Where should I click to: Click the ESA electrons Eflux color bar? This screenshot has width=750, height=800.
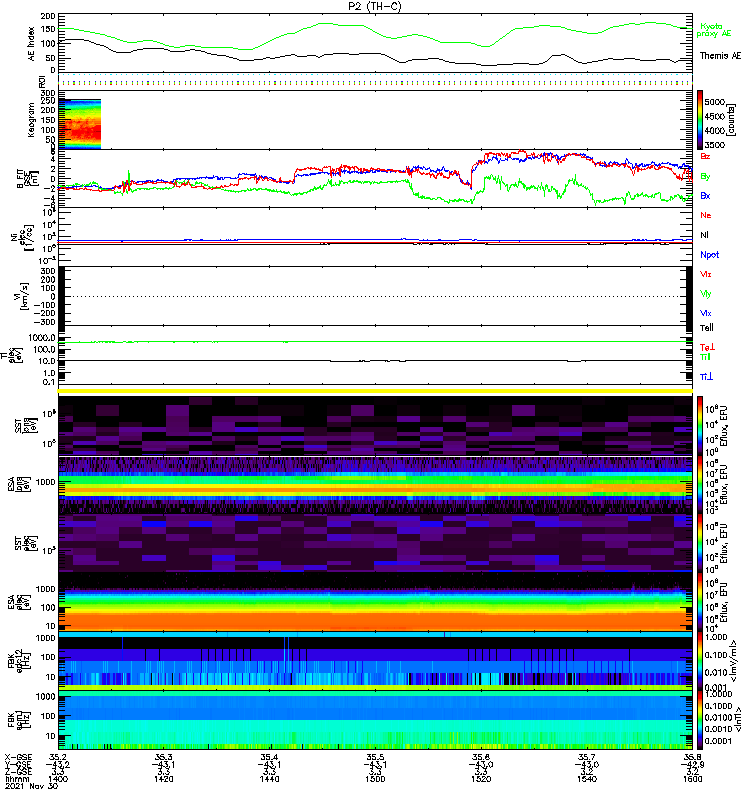[x=700, y=602]
